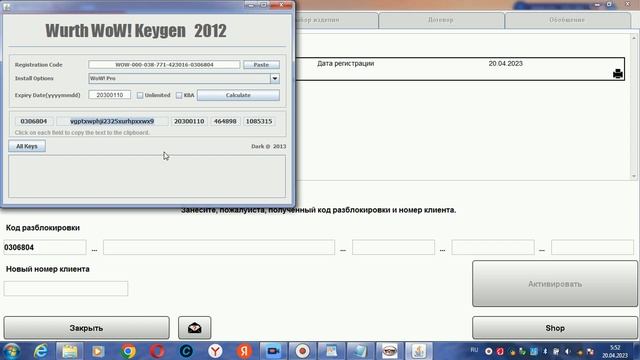The width and height of the screenshot is (640, 360).
Task: Open the Yandex Browser Y icon in taskbar
Action: [215, 351]
